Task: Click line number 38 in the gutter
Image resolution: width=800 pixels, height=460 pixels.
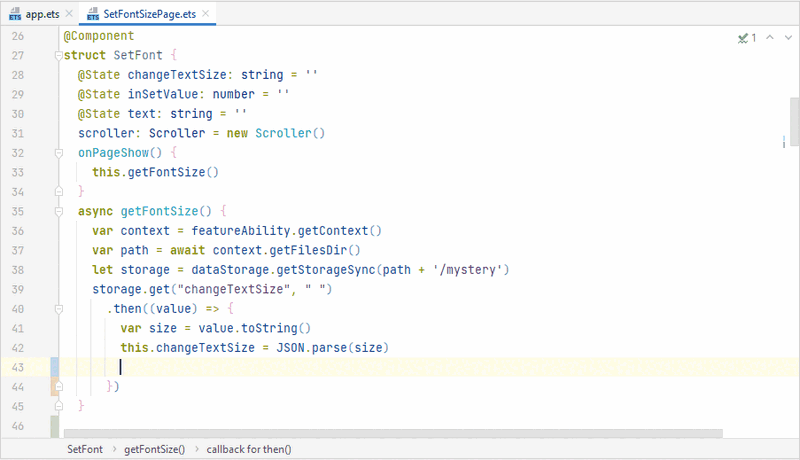Action: pyautogui.click(x=20, y=269)
